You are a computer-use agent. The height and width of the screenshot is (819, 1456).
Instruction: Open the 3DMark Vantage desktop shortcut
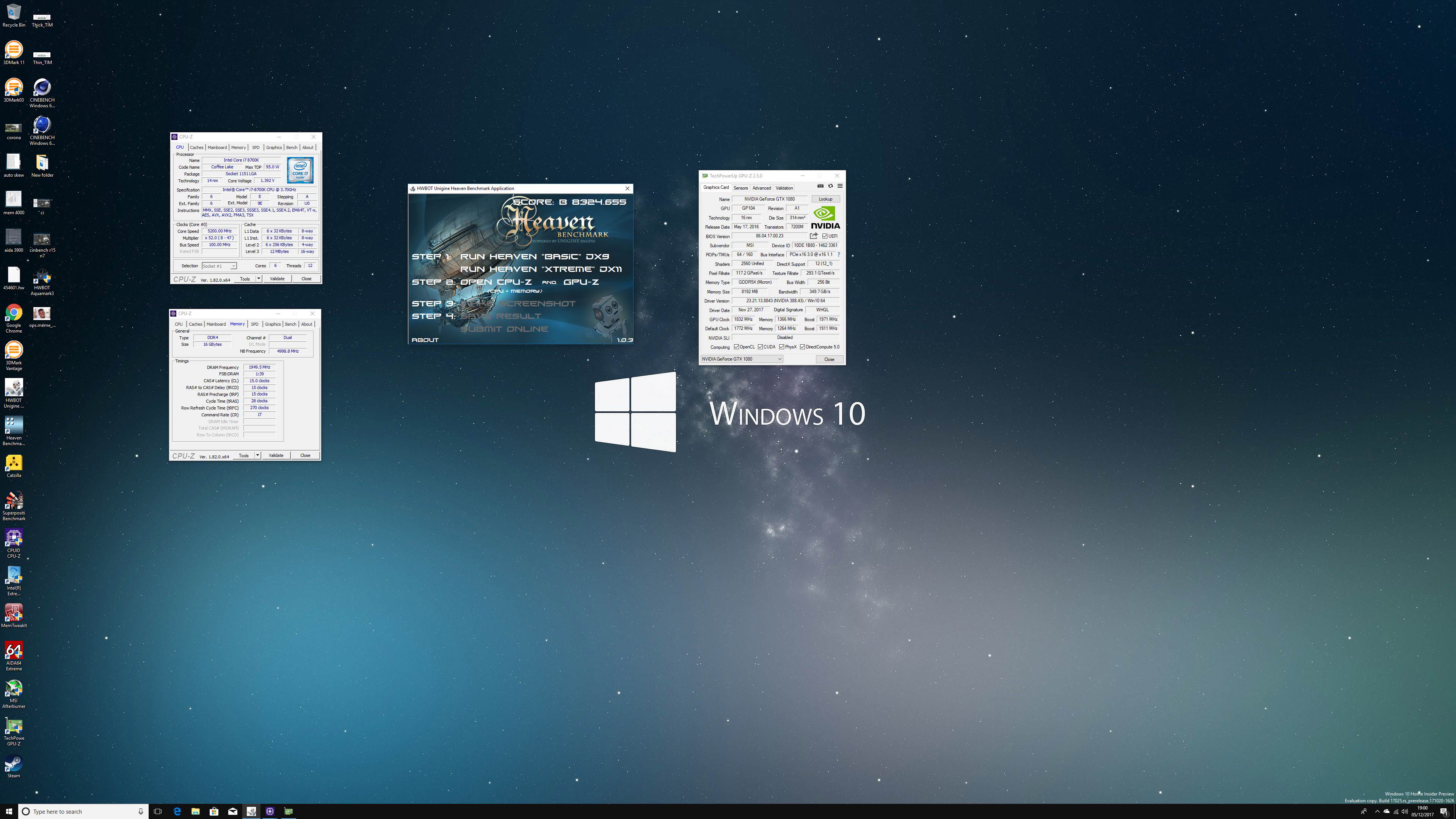[14, 356]
